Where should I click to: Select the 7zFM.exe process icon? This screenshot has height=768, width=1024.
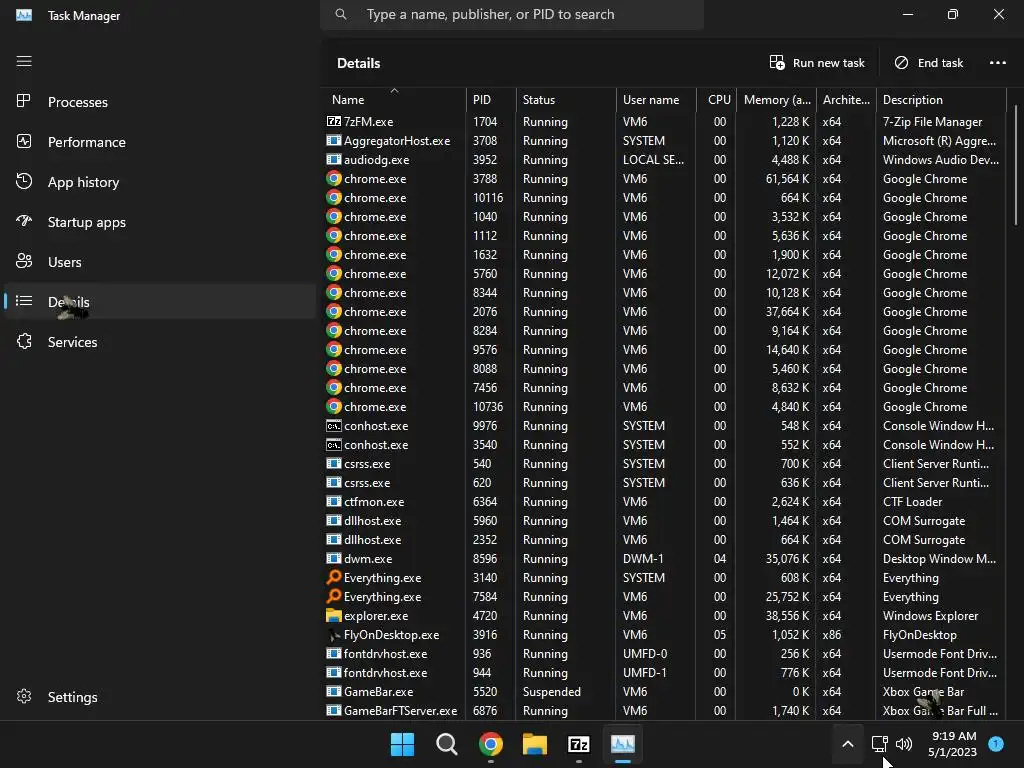[334, 121]
